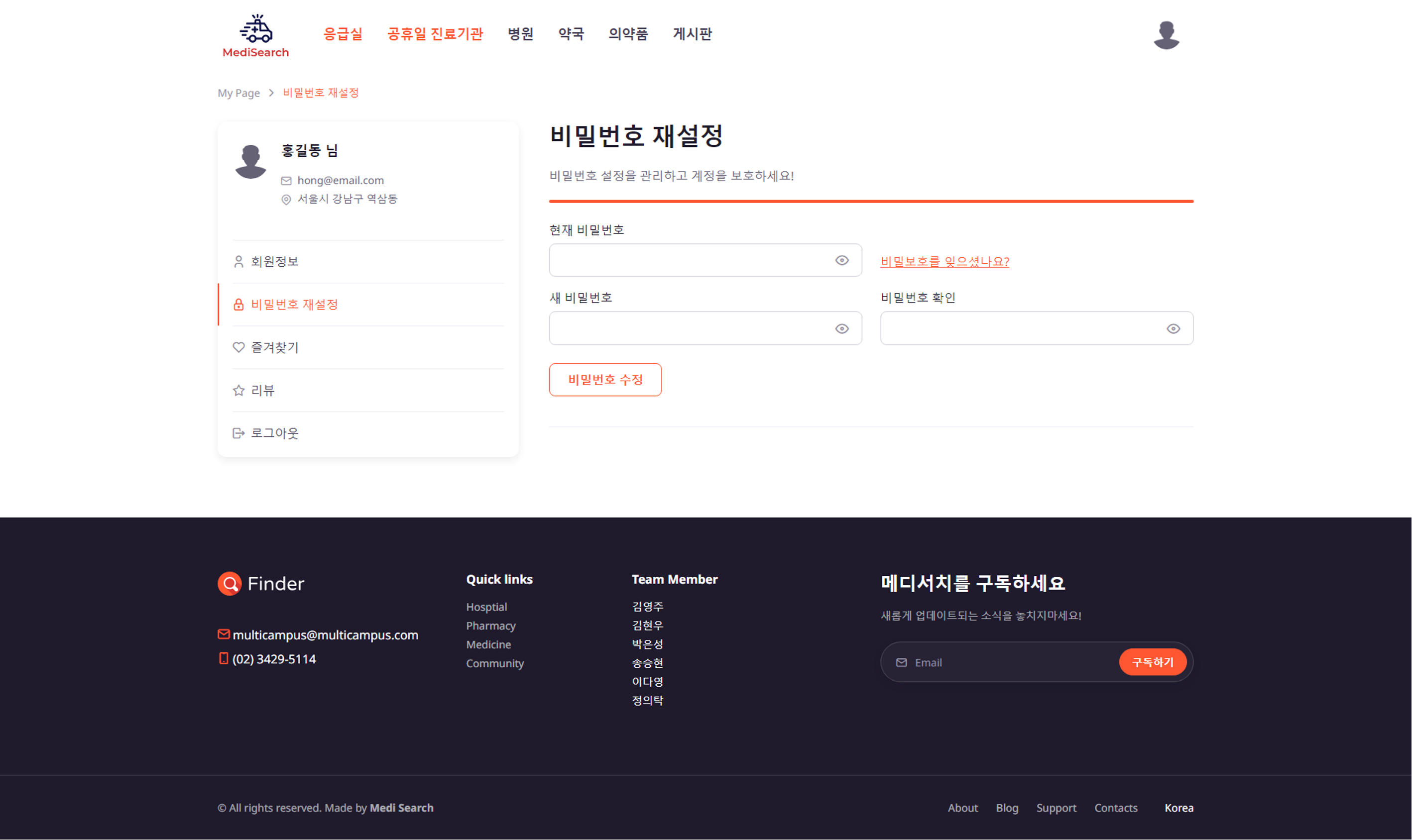Open the Support footer link
Image resolution: width=1412 pixels, height=840 pixels.
pos(1056,808)
